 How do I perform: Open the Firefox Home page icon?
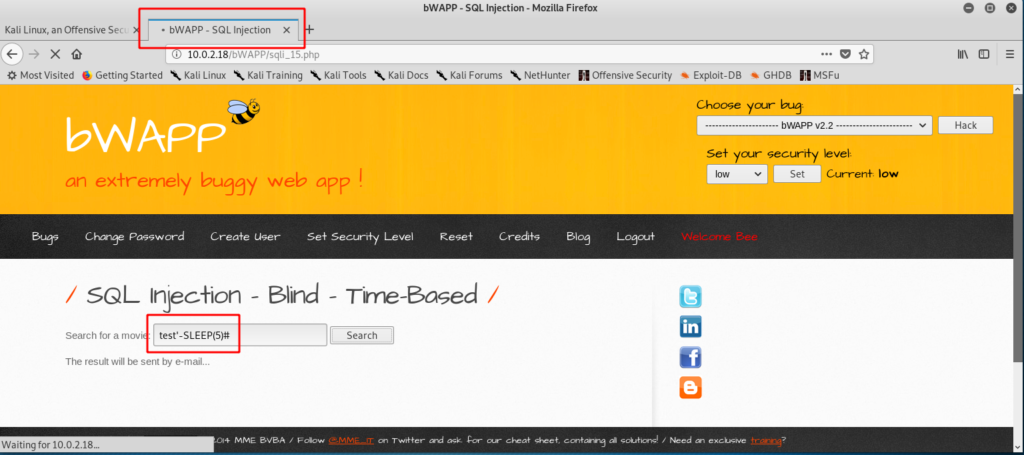coord(77,54)
